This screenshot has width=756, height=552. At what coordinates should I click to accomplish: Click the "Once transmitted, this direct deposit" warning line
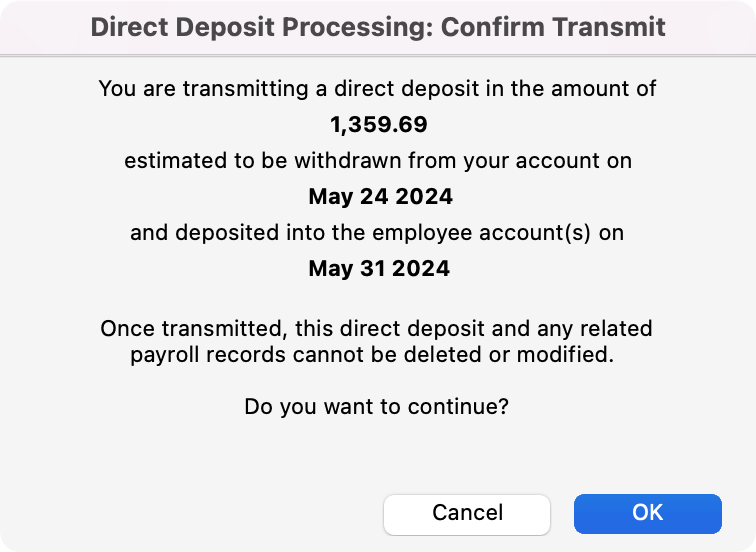click(x=378, y=328)
